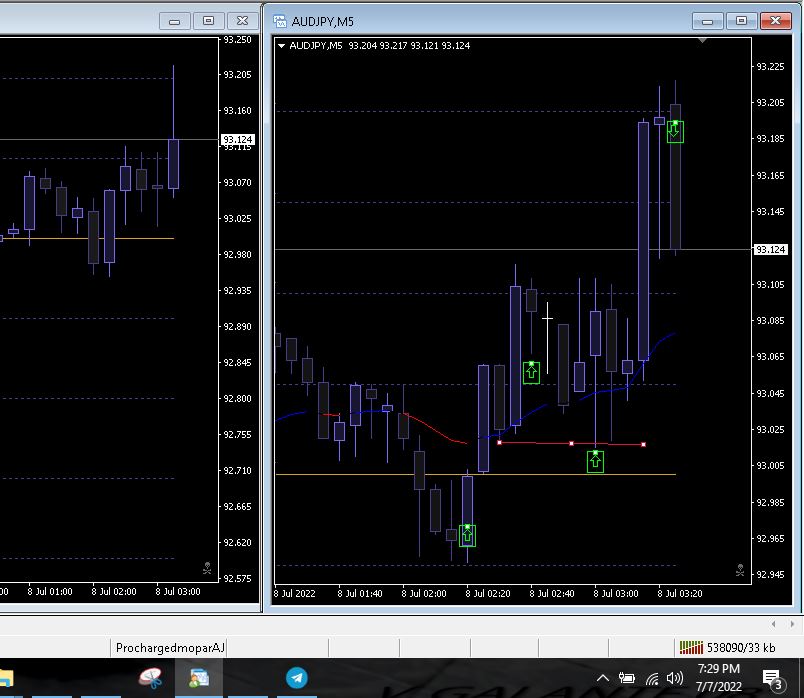Expand the hidden system tray icons chevron
This screenshot has width=804, height=698.
603,678
